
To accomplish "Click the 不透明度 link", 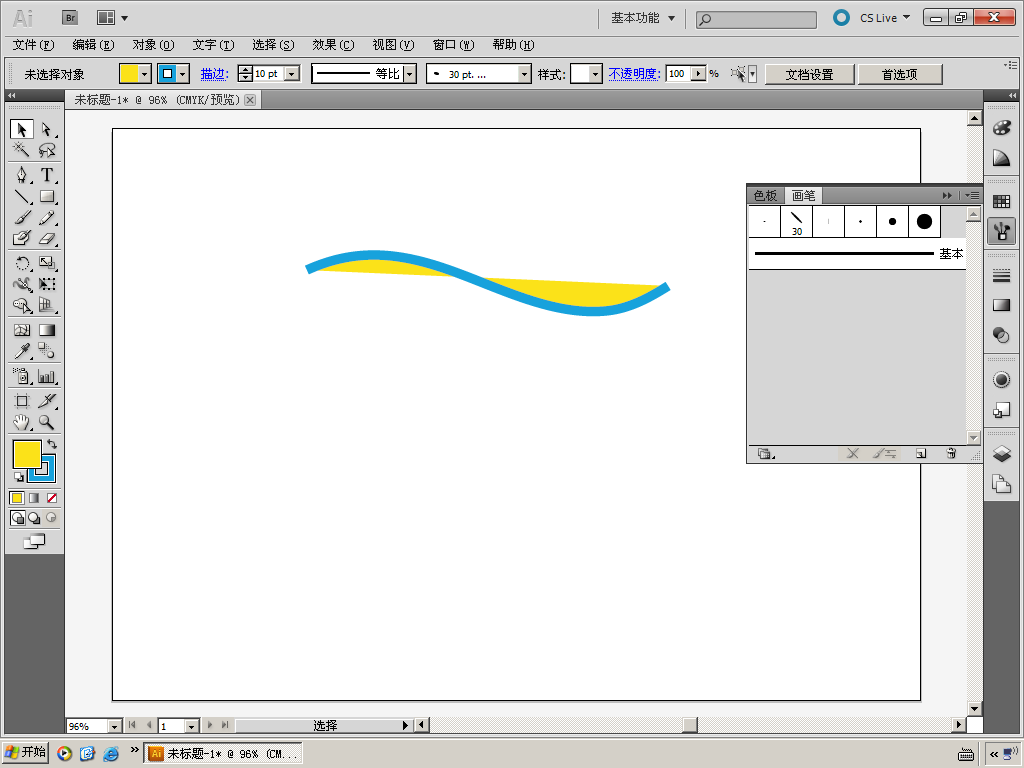I will click(x=634, y=74).
